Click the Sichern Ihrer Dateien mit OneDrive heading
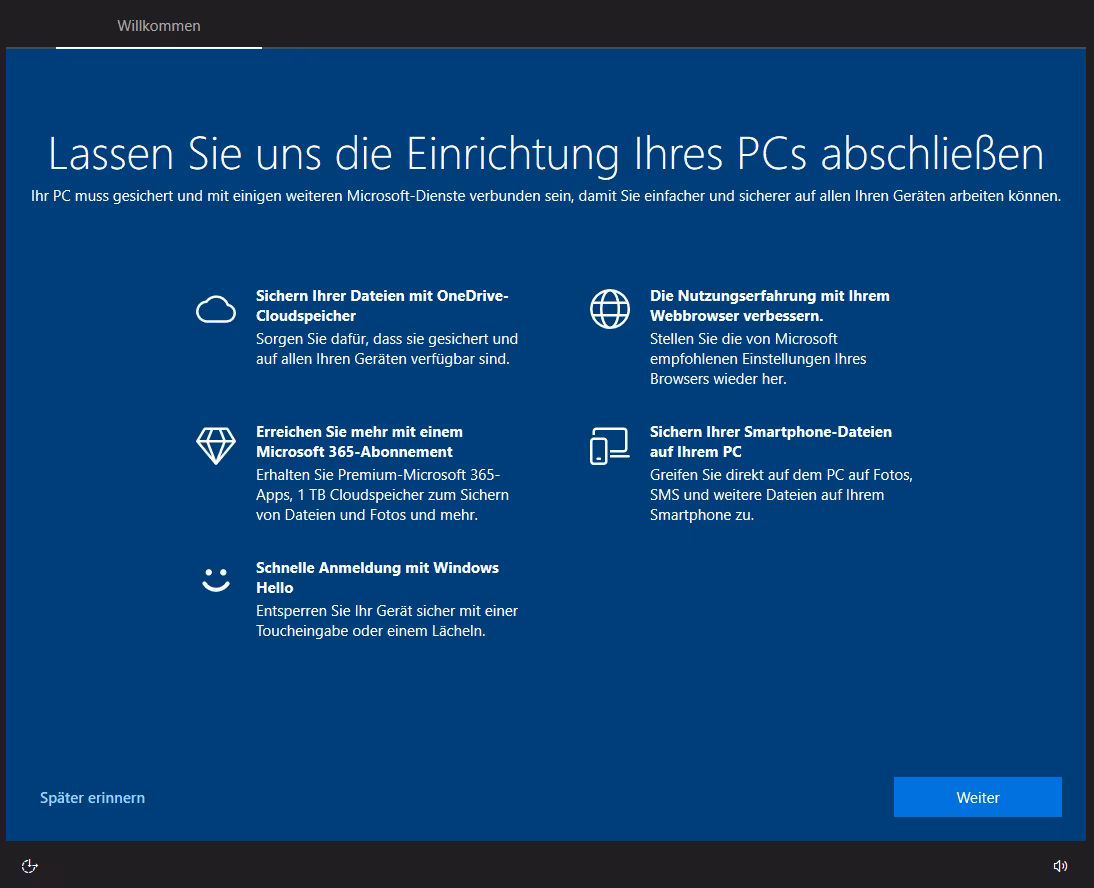This screenshot has height=888, width=1094. [382, 306]
